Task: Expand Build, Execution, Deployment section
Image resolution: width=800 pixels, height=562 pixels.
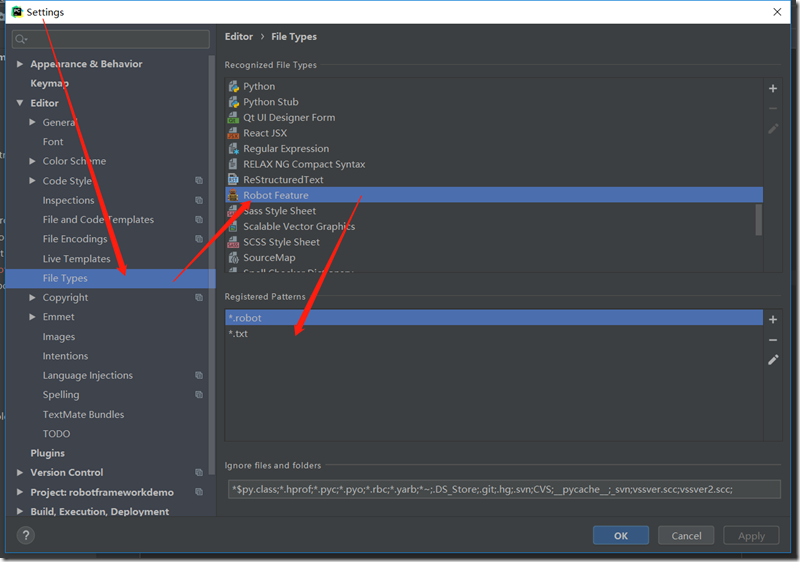Action: pos(20,512)
